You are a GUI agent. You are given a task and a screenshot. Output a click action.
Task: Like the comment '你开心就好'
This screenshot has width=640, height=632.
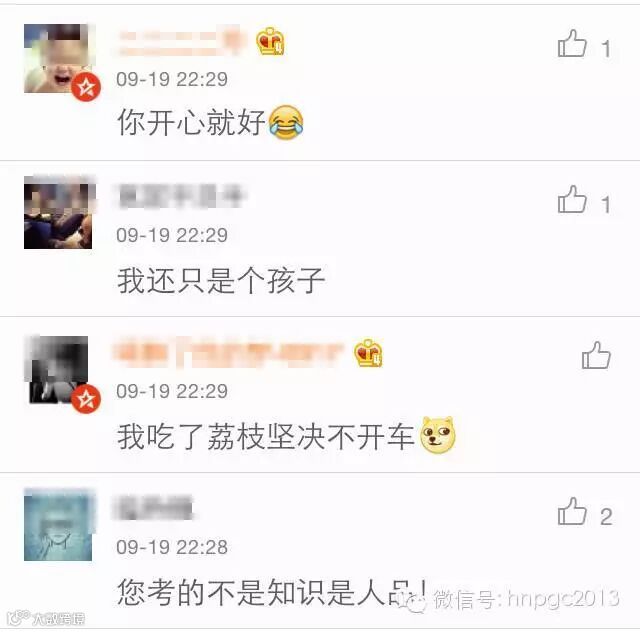(572, 43)
